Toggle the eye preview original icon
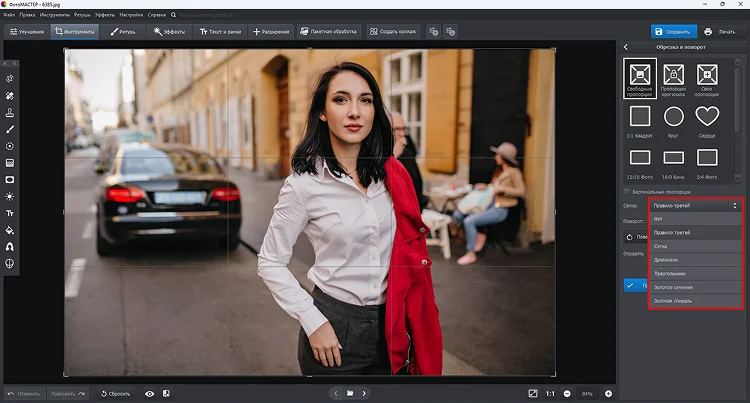750x403 pixels. pos(150,394)
